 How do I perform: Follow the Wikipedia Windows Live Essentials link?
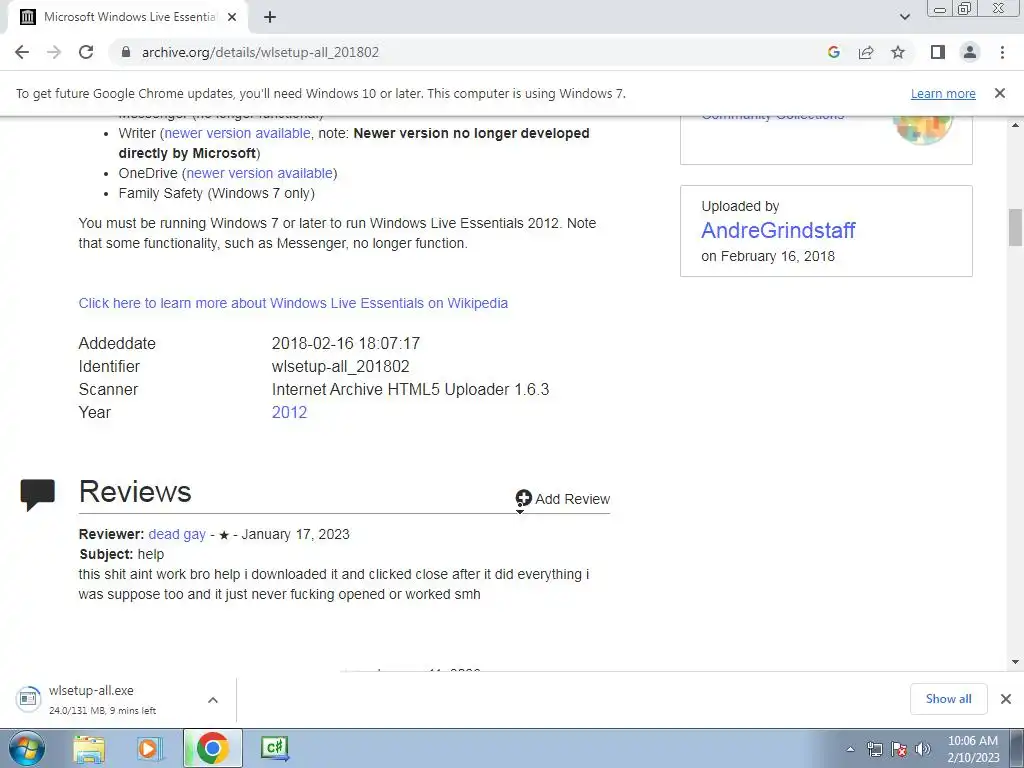point(293,303)
